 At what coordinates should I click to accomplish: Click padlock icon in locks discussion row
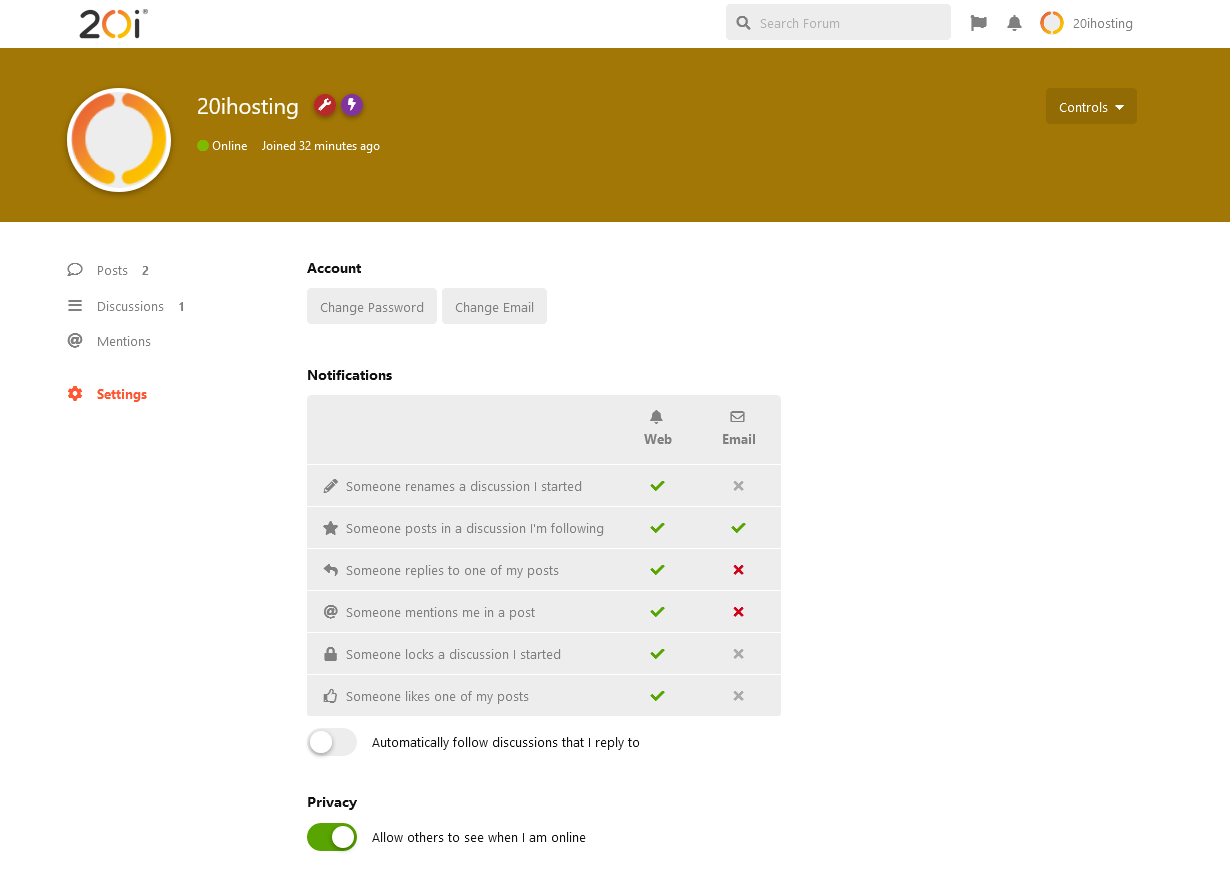pyautogui.click(x=331, y=654)
